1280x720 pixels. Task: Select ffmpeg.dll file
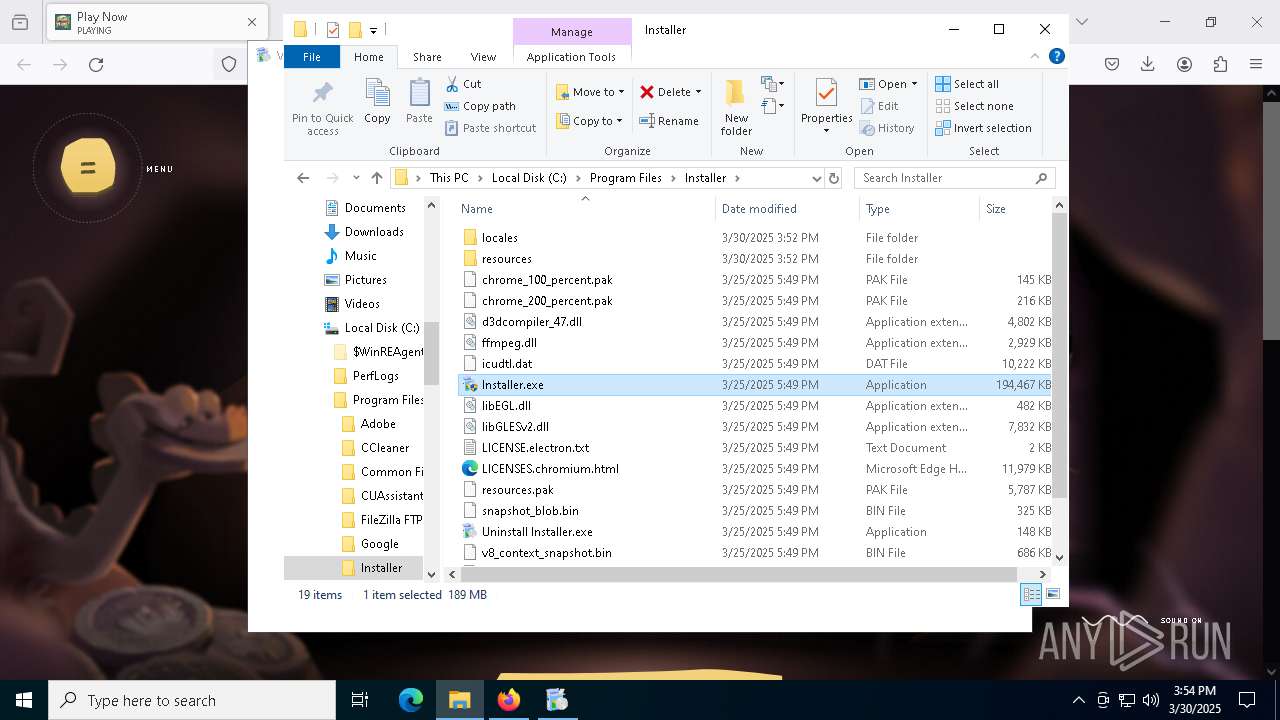pyautogui.click(x=508, y=343)
